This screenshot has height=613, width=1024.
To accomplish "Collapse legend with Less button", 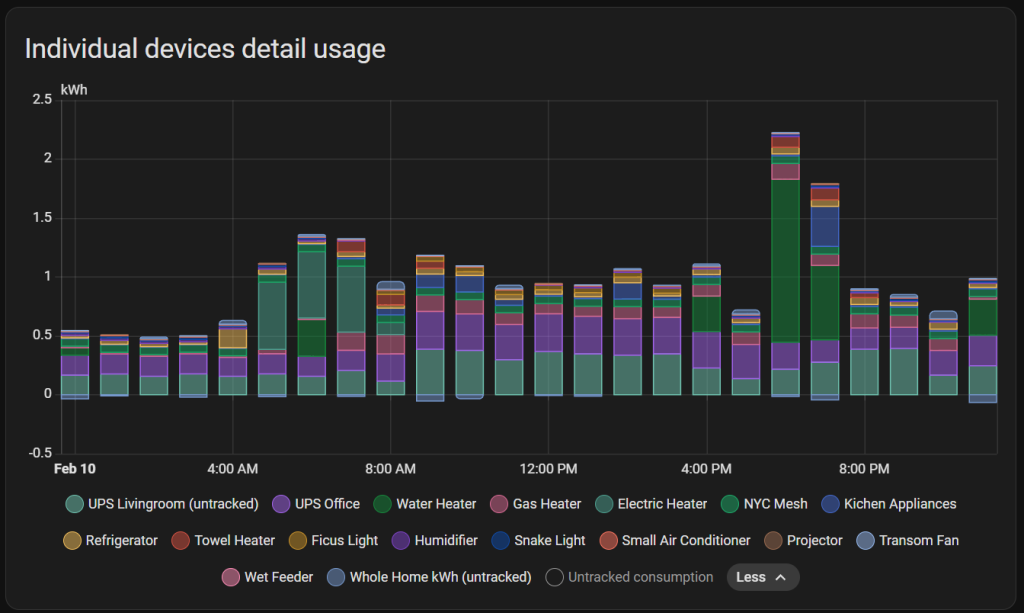I will 761,577.
